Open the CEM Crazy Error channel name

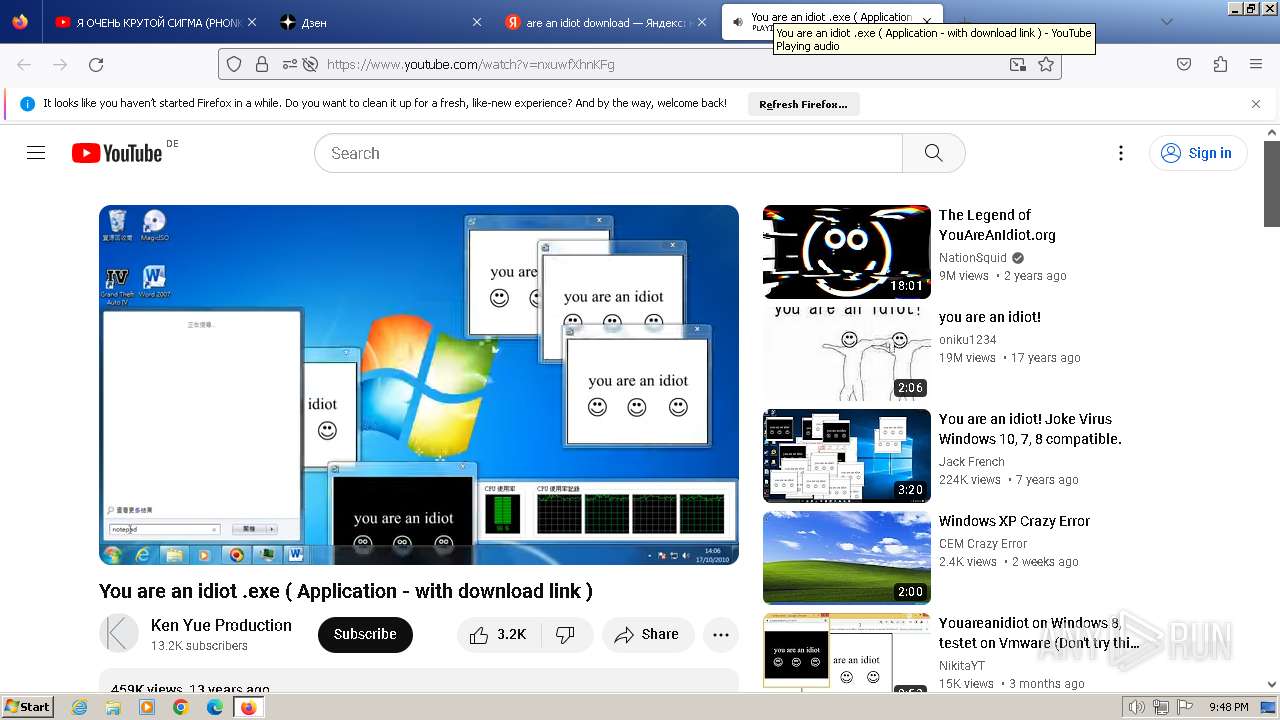(983, 544)
